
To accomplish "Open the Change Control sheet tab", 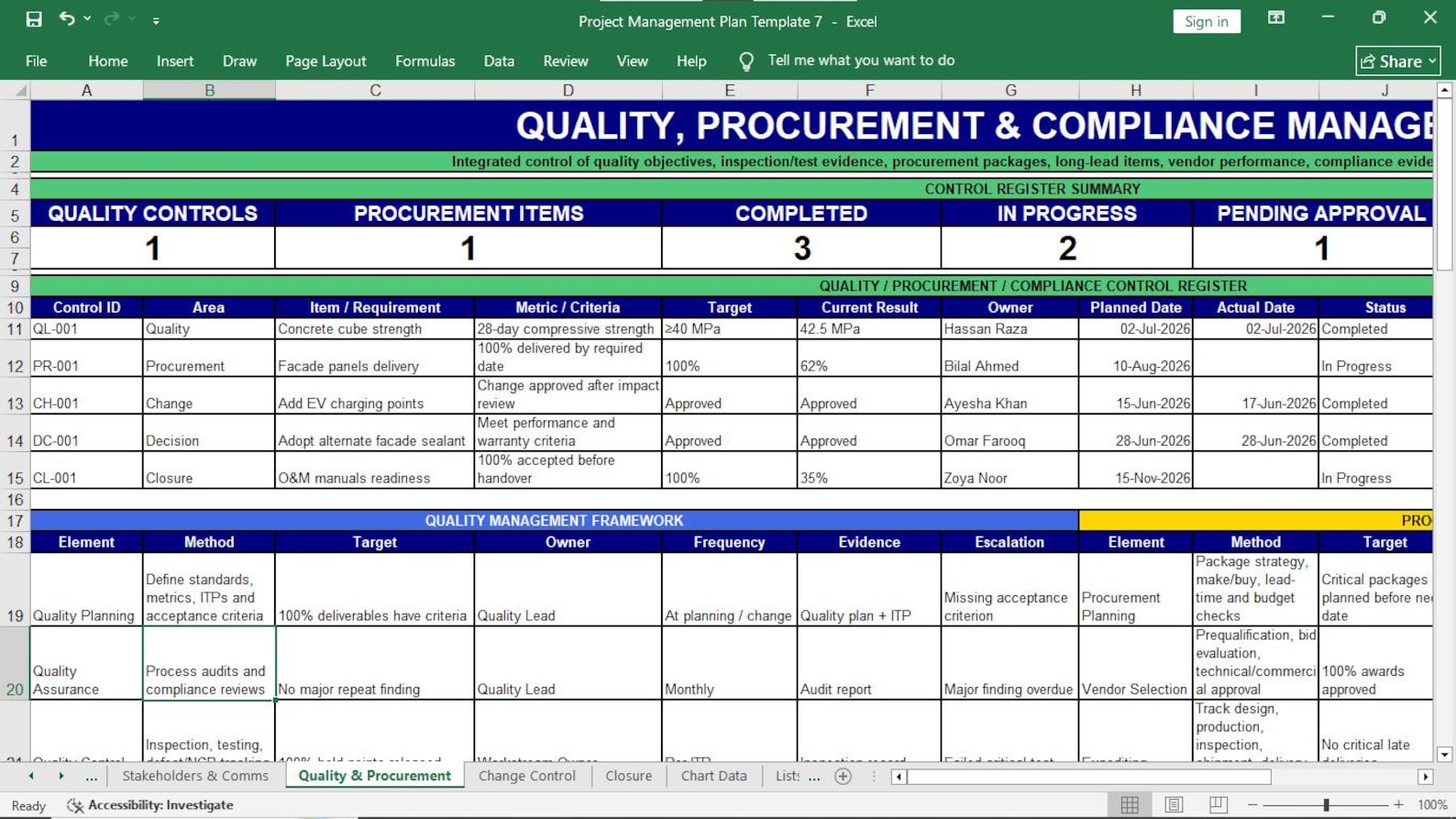I will [x=527, y=776].
